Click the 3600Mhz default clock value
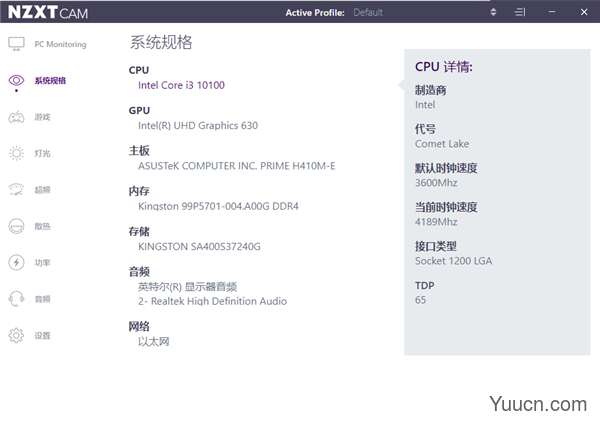Viewport: 600px width, 434px height. tap(436, 183)
